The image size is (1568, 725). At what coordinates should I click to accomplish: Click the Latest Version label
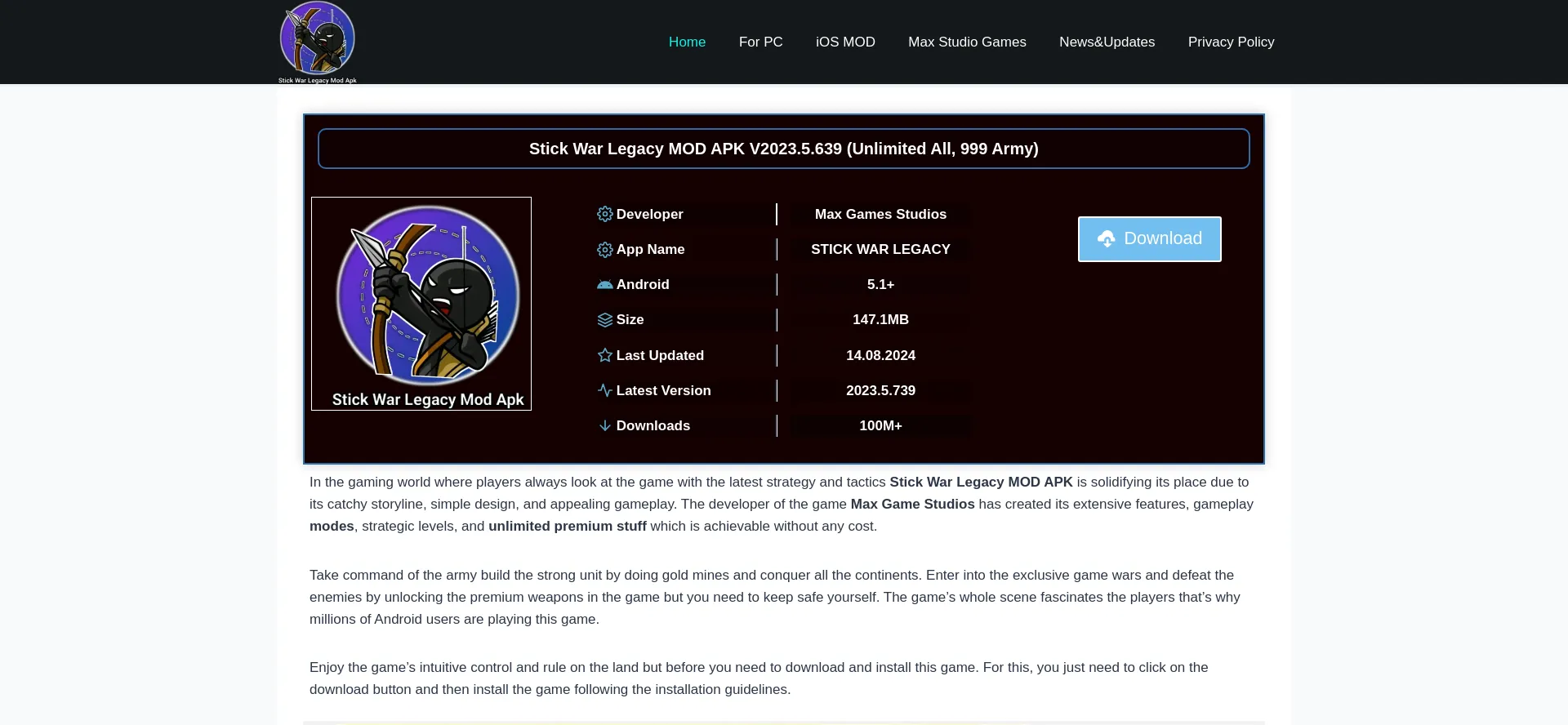(x=663, y=390)
